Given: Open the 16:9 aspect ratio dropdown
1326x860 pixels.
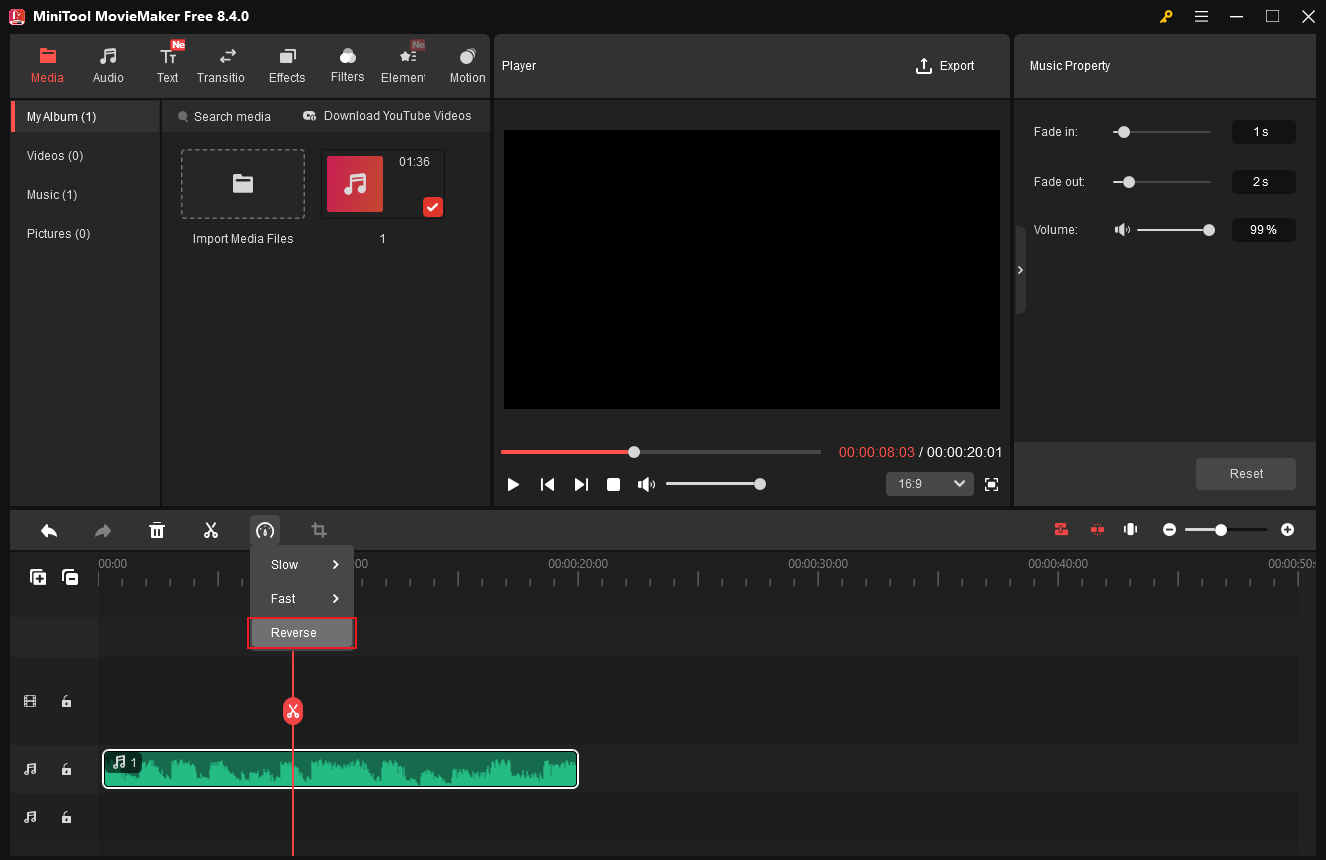Looking at the screenshot, I should point(929,484).
